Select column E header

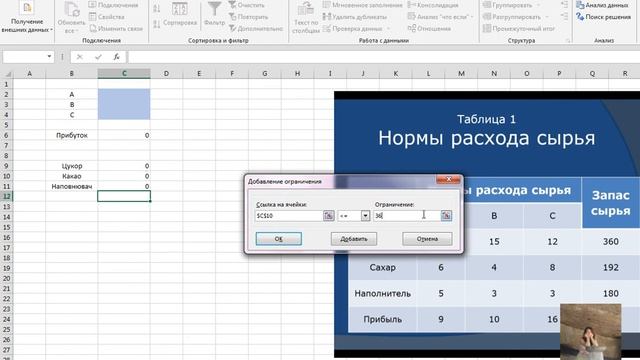pyautogui.click(x=199, y=73)
